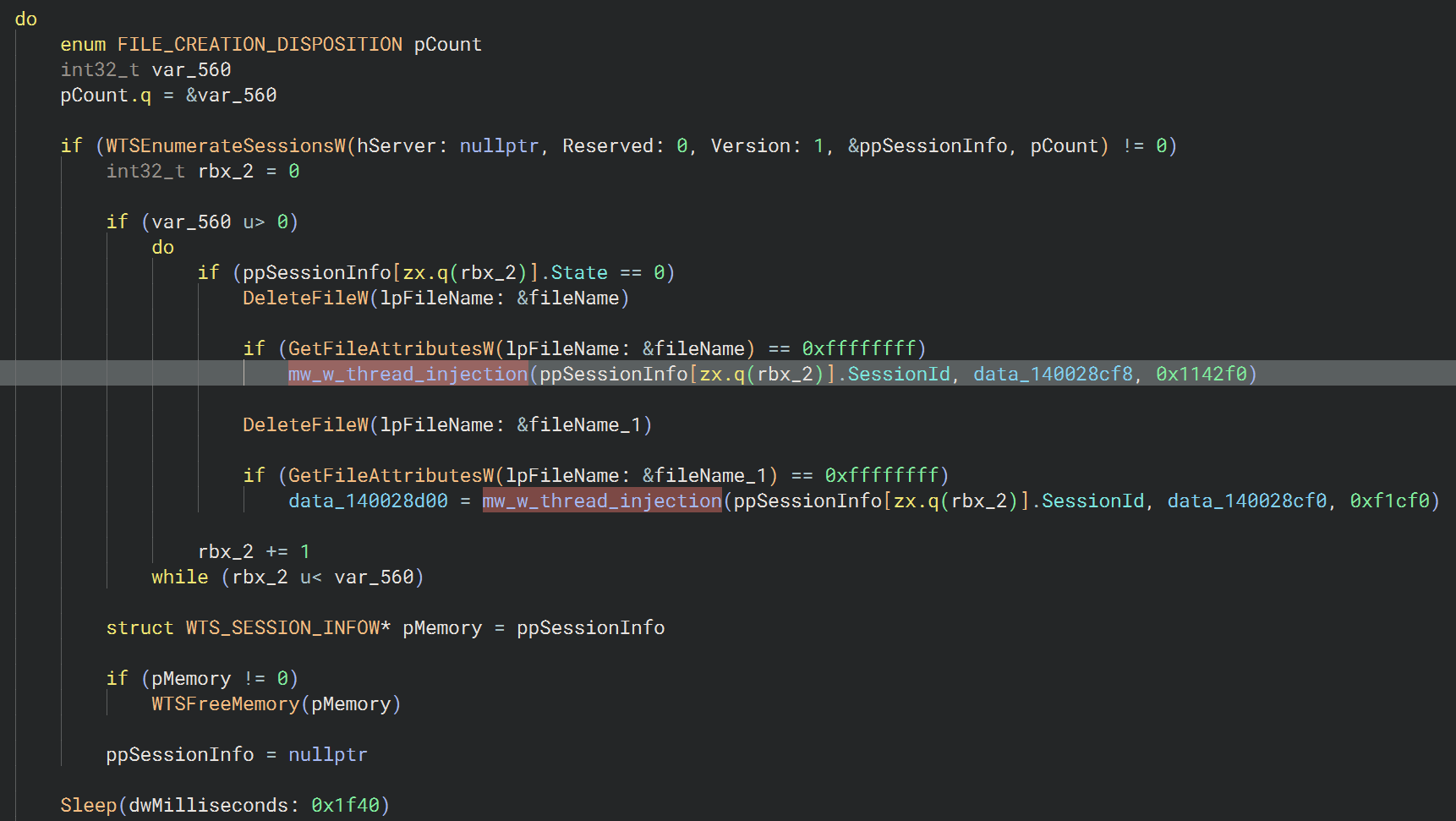This screenshot has height=821, width=1456.
Task: Click nullptr value of hServer parameter
Action: pyautogui.click(x=499, y=145)
